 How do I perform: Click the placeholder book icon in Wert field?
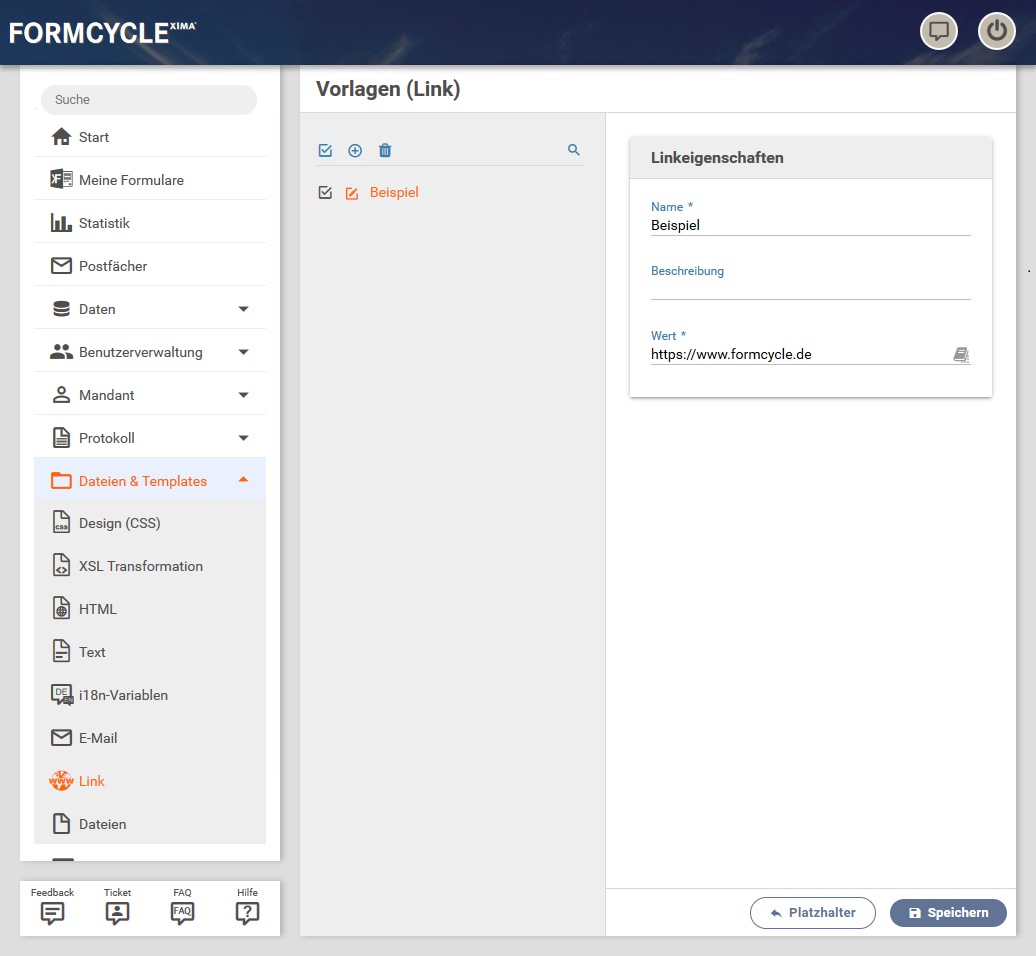961,355
